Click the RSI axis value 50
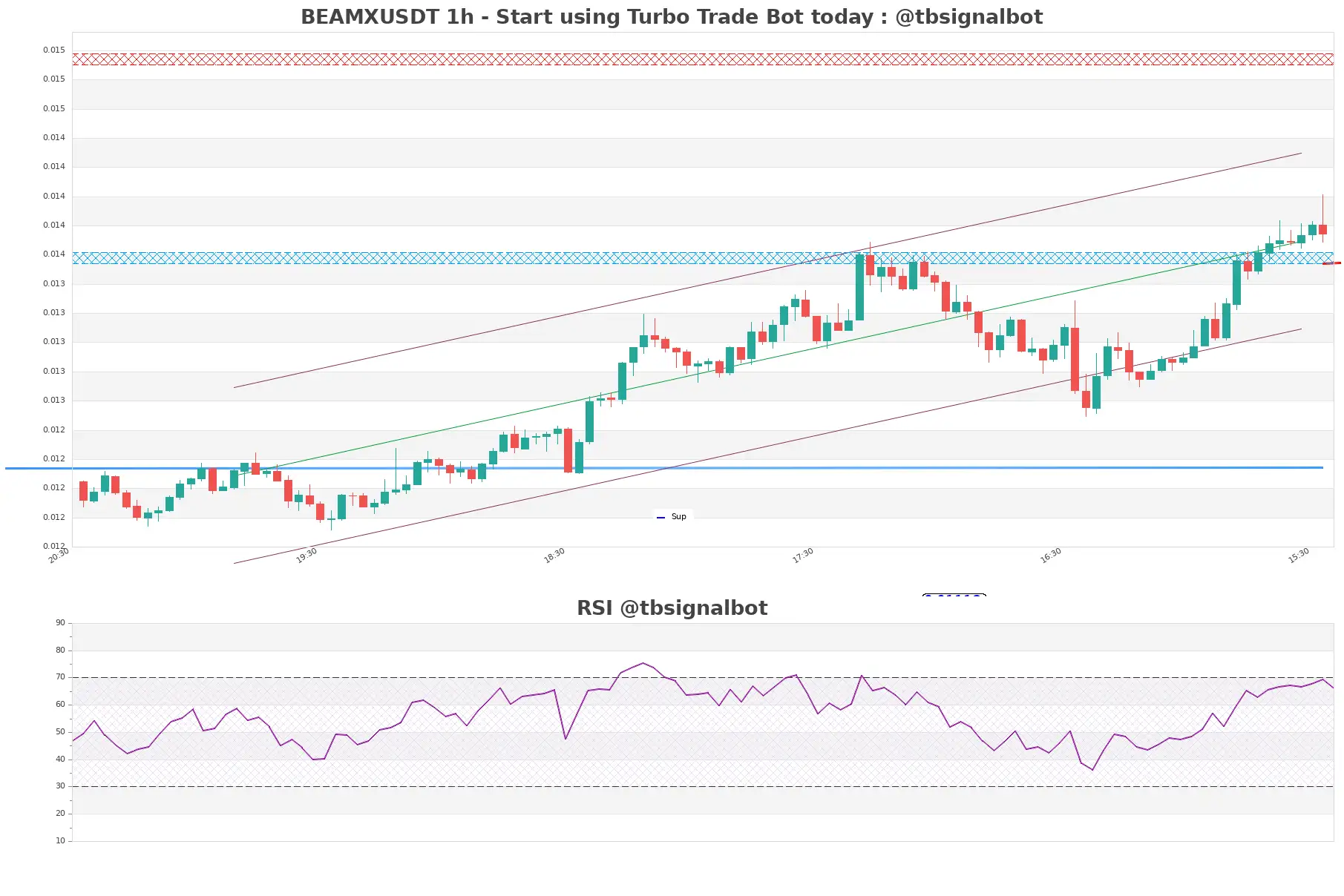This screenshot has height=896, width=1344. (x=60, y=732)
